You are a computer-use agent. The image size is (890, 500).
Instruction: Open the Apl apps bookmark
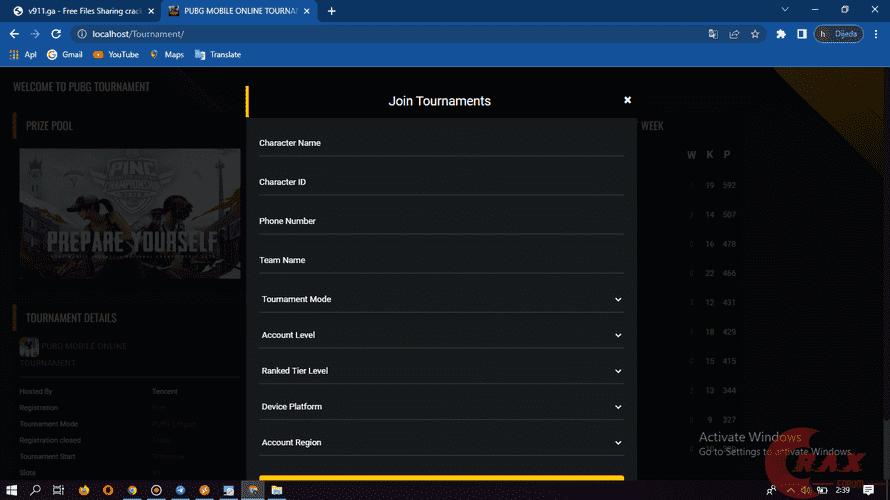(x=23, y=54)
